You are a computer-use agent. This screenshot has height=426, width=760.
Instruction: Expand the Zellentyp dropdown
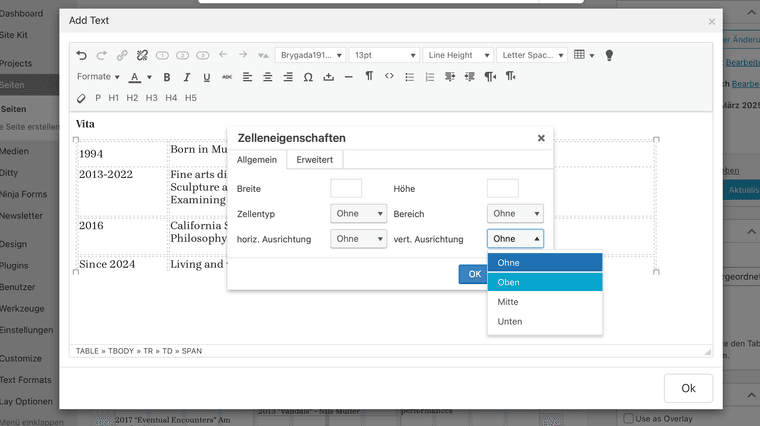point(358,213)
